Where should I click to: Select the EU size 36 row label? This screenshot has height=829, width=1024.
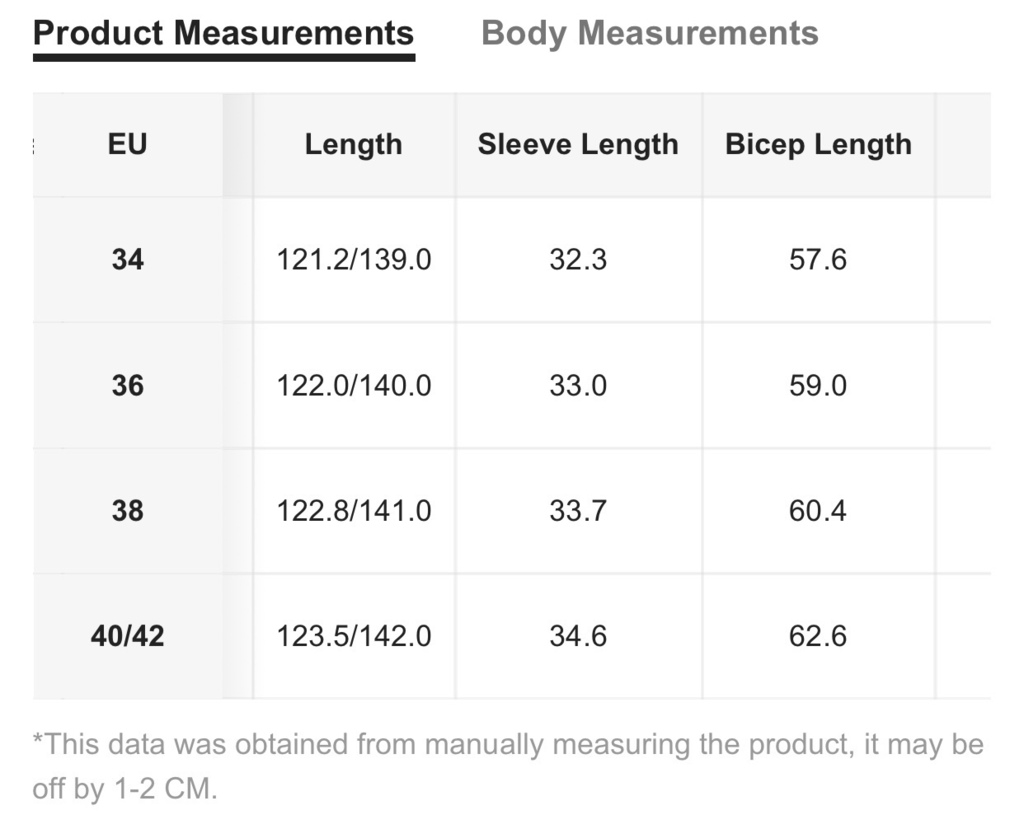coord(127,385)
